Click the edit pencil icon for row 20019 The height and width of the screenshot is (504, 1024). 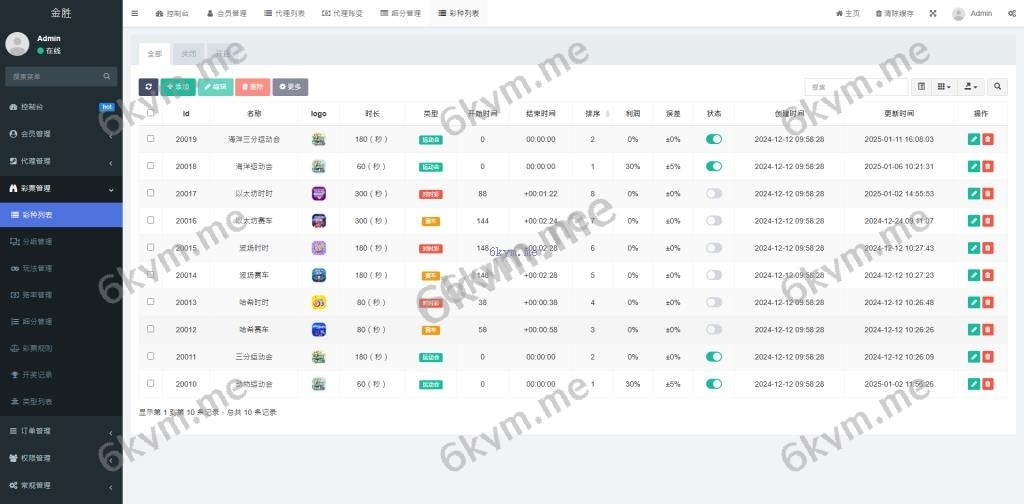point(974,140)
